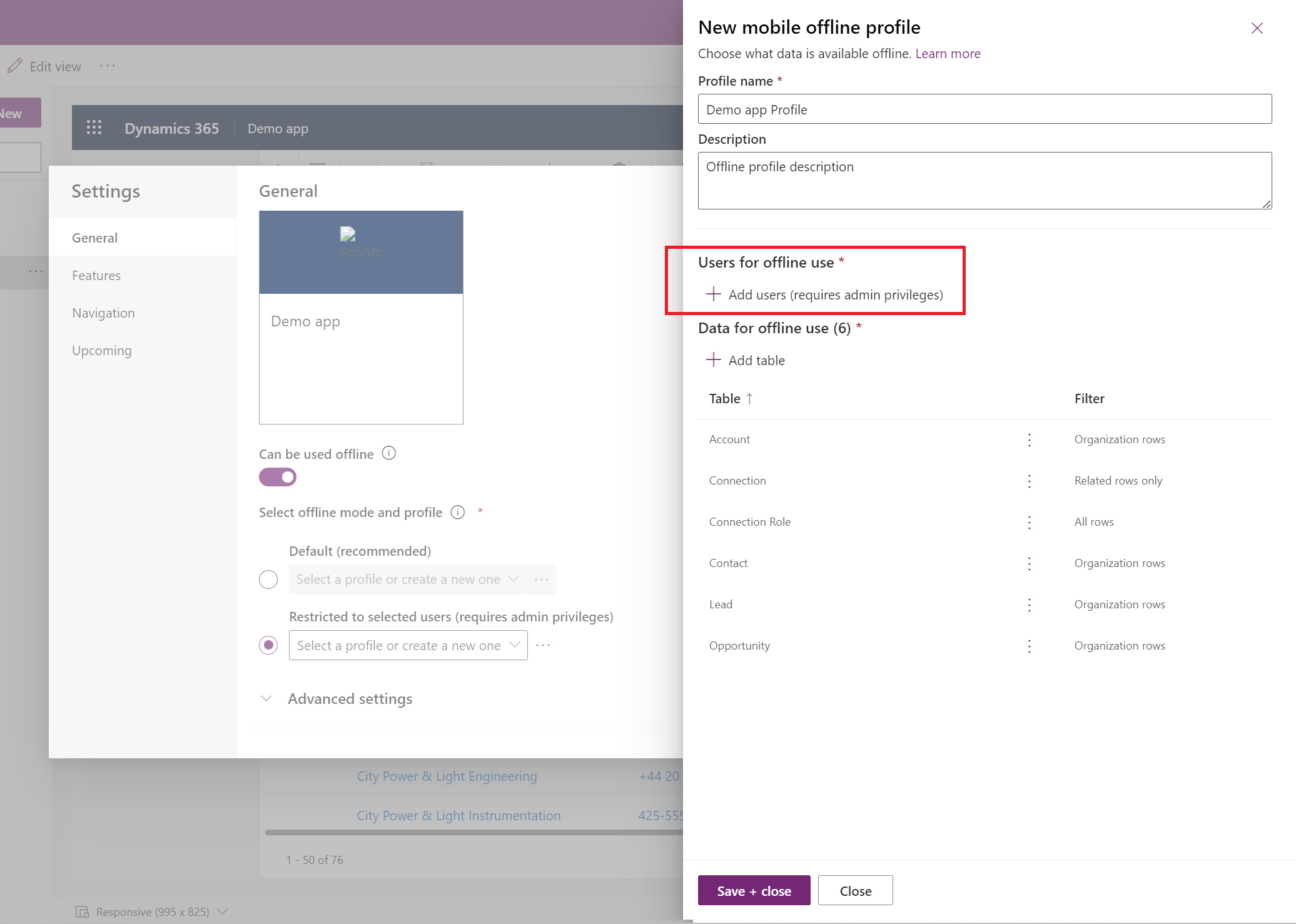
Task: Click the Table column sort ascending icon
Action: click(x=749, y=398)
